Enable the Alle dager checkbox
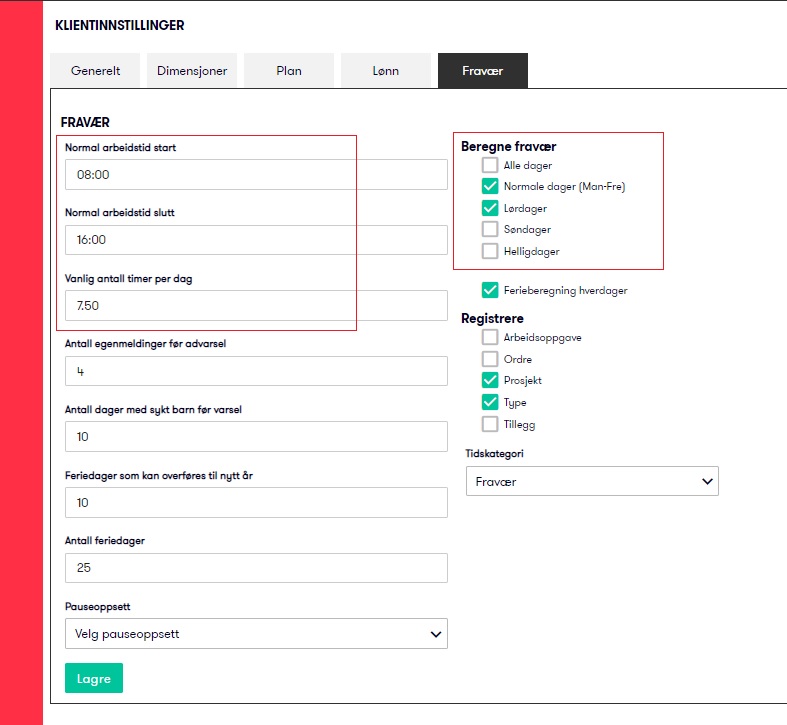This screenshot has width=787, height=725. coord(490,165)
